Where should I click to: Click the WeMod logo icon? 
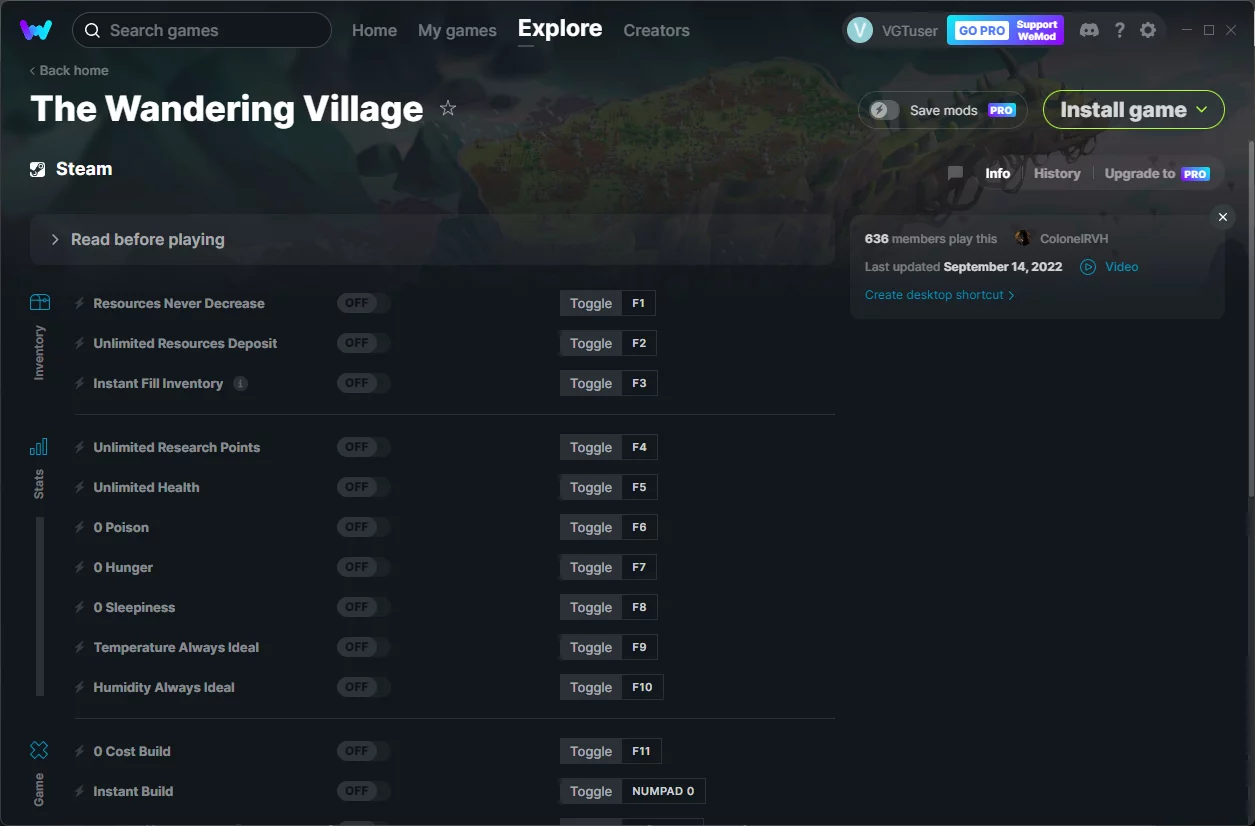pos(36,30)
